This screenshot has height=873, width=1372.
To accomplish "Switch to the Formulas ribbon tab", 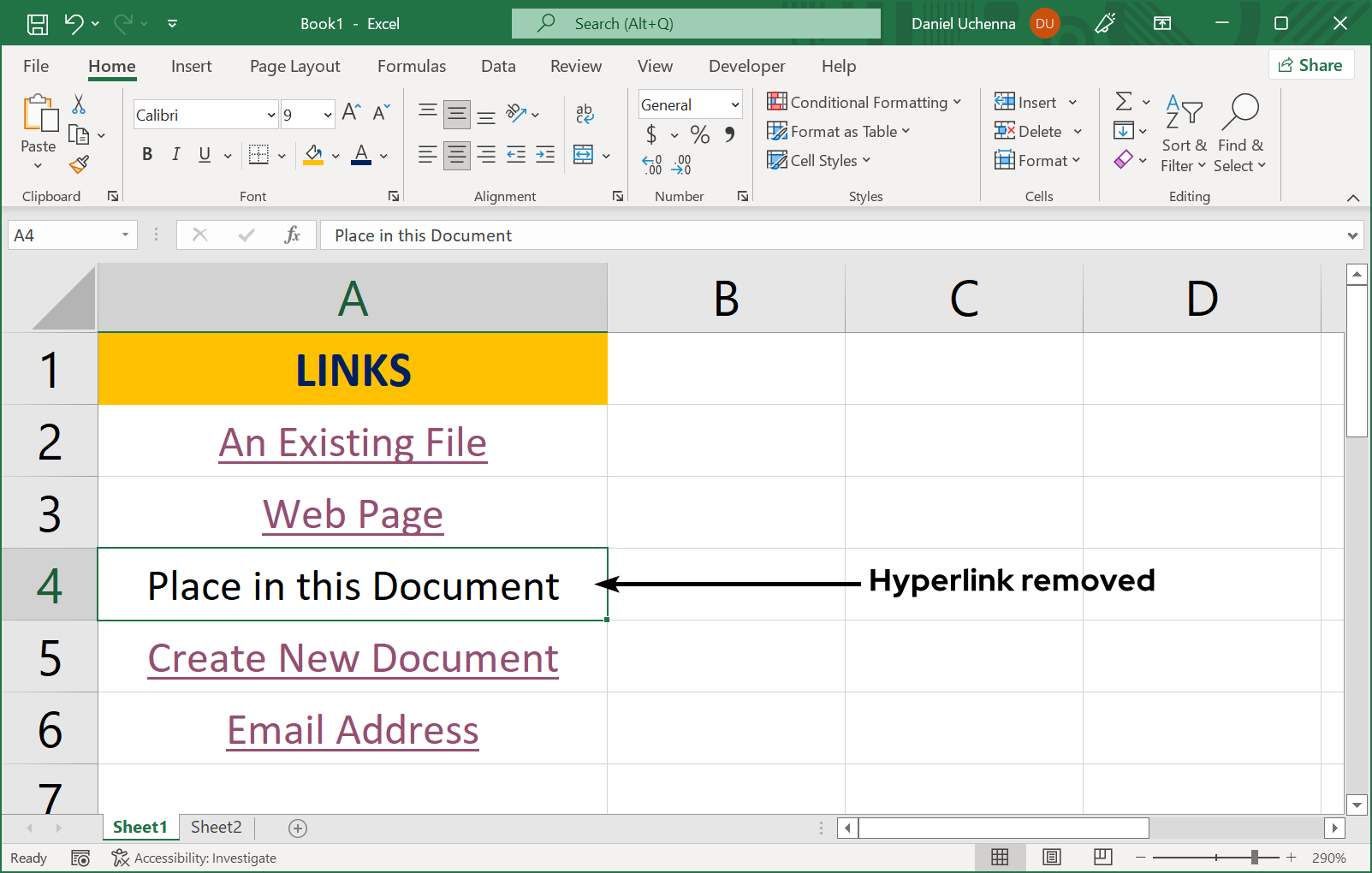I will tap(412, 66).
